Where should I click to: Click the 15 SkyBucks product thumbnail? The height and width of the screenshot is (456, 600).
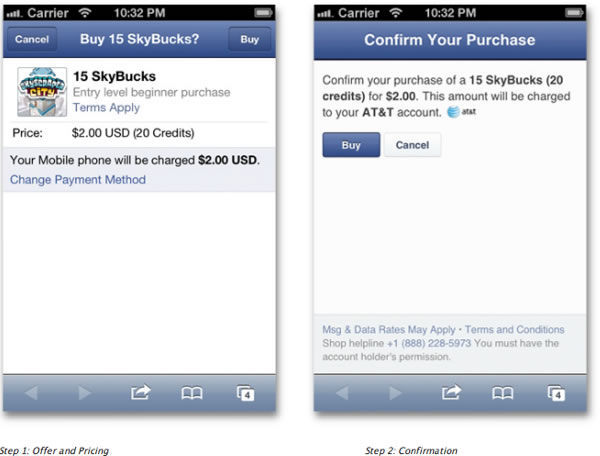42,91
